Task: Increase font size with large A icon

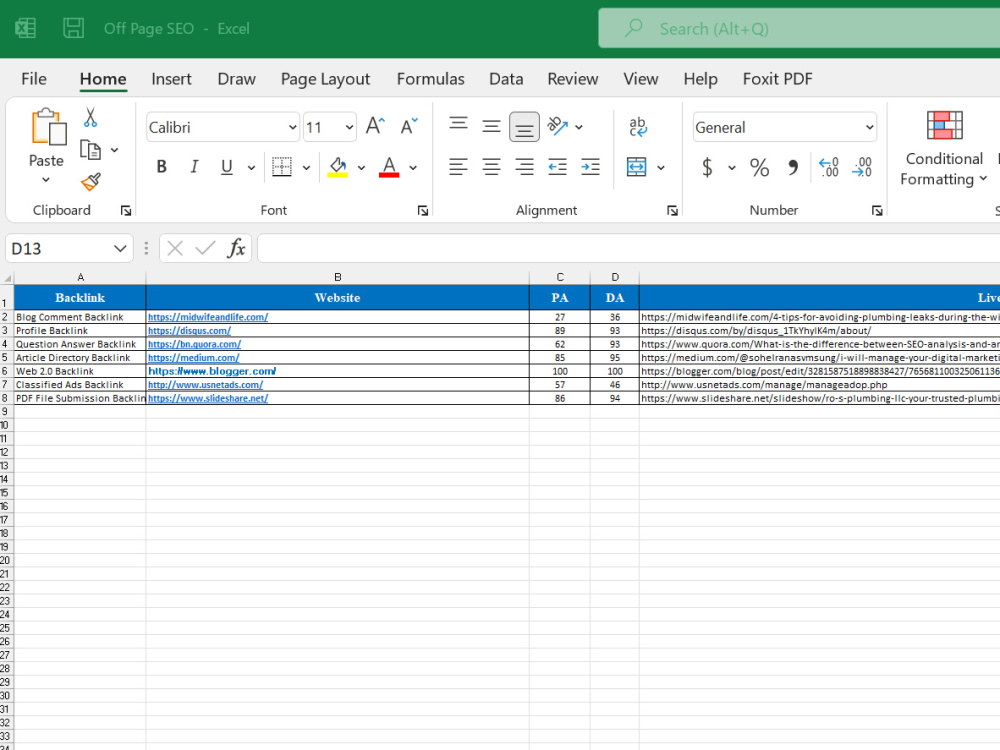Action: click(375, 126)
